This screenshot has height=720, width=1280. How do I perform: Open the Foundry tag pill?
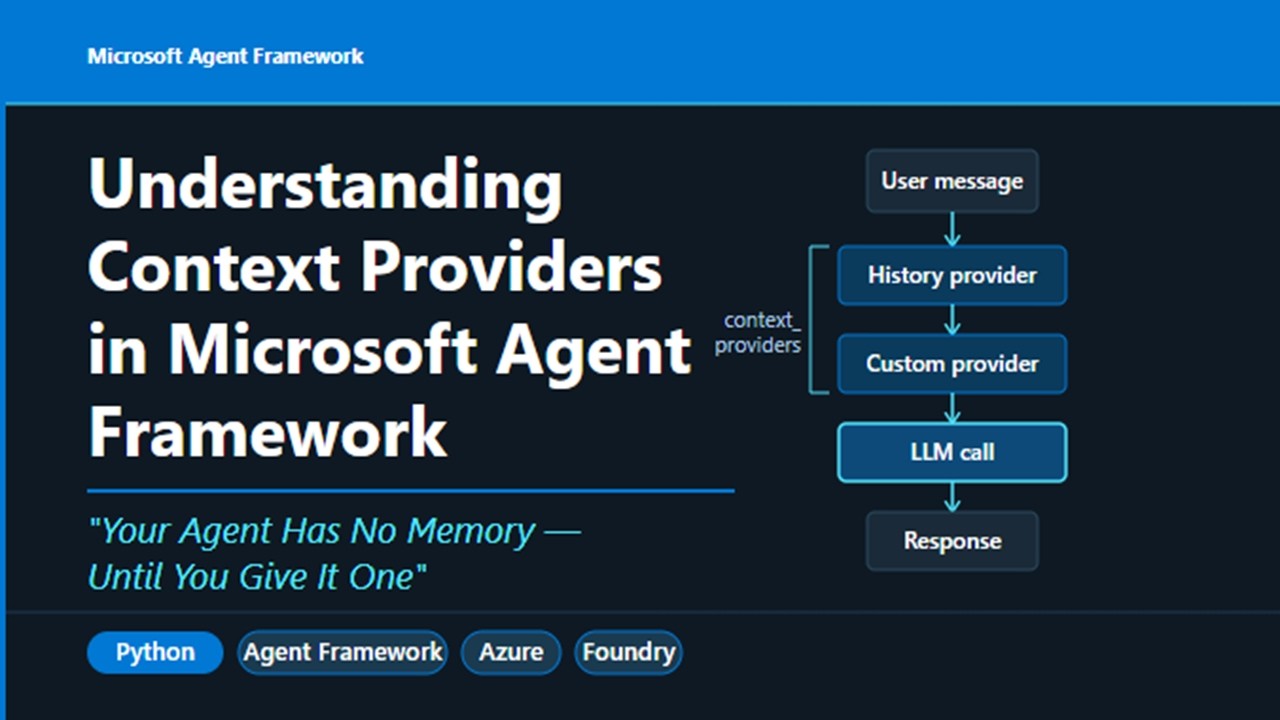pos(628,653)
